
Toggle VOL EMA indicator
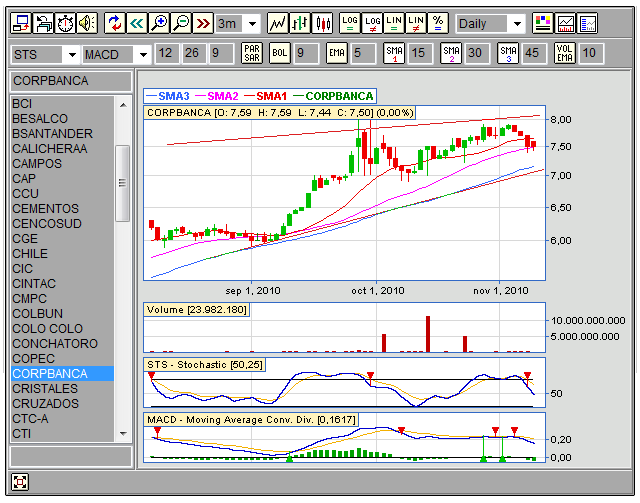(565, 53)
